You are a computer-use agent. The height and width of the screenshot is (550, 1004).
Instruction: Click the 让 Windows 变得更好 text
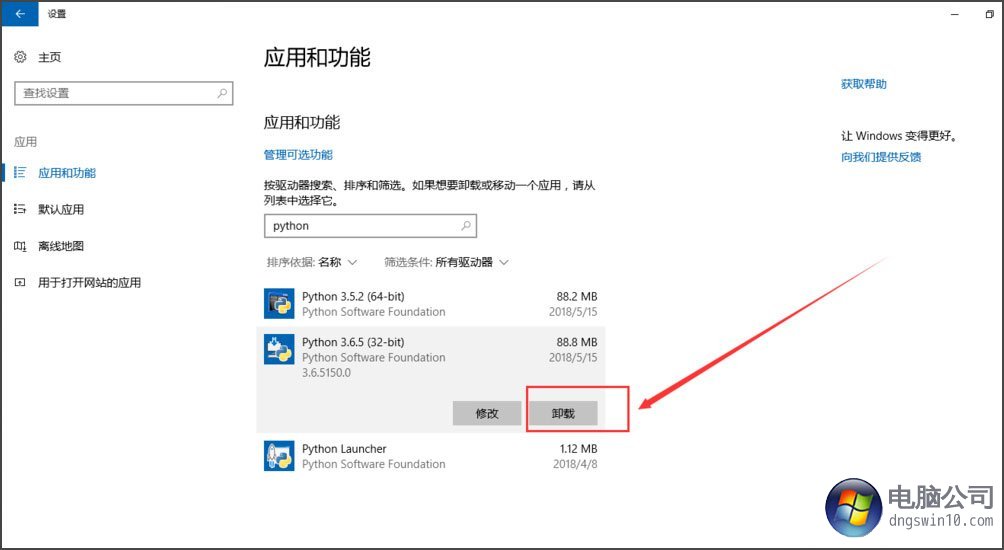pos(899,136)
